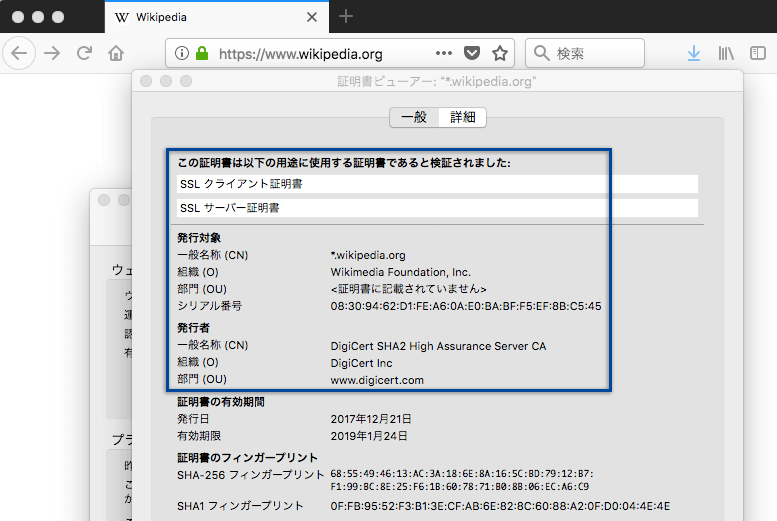Screen dimensions: 777x521
Task: Click the SHA-256 fingerprint value
Action: tap(462, 480)
